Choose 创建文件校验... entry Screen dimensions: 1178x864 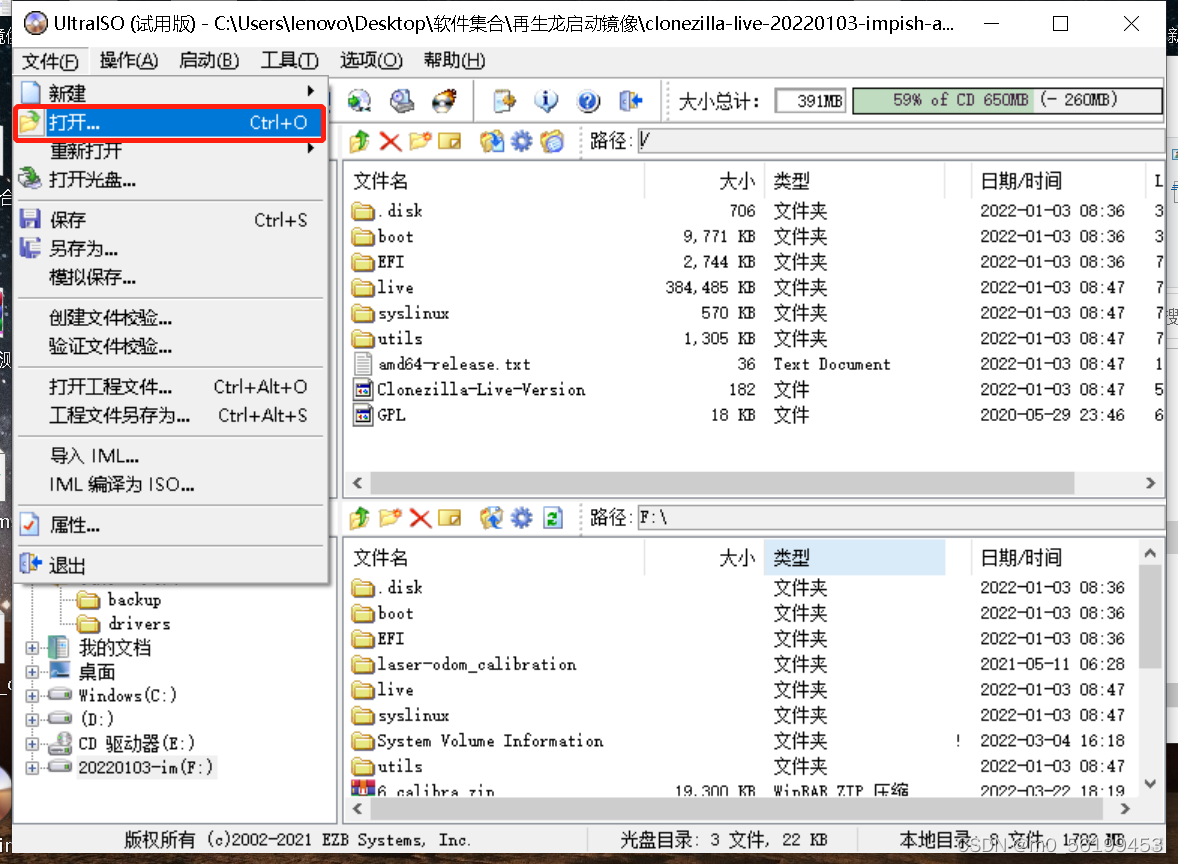171,318
